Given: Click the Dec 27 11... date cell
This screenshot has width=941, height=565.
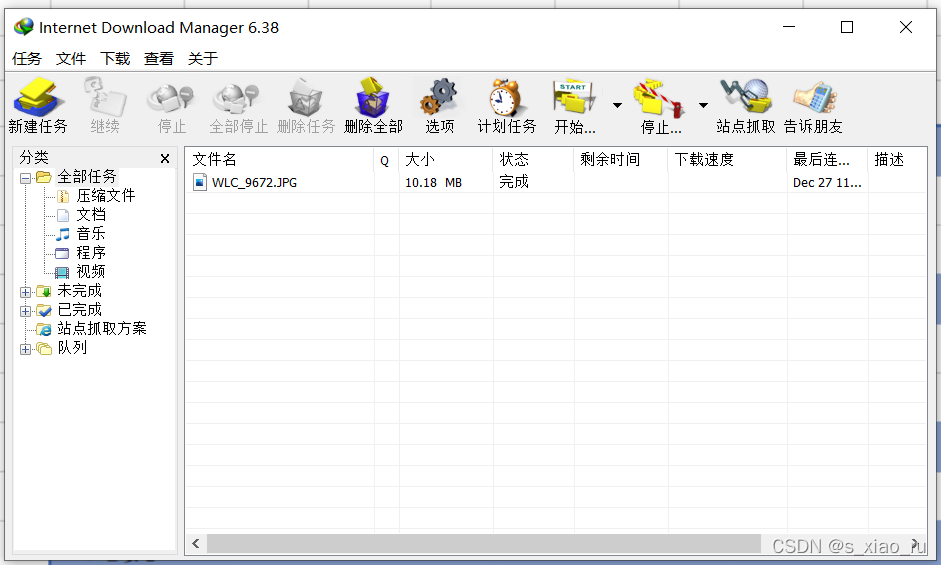Looking at the screenshot, I should click(827, 183).
